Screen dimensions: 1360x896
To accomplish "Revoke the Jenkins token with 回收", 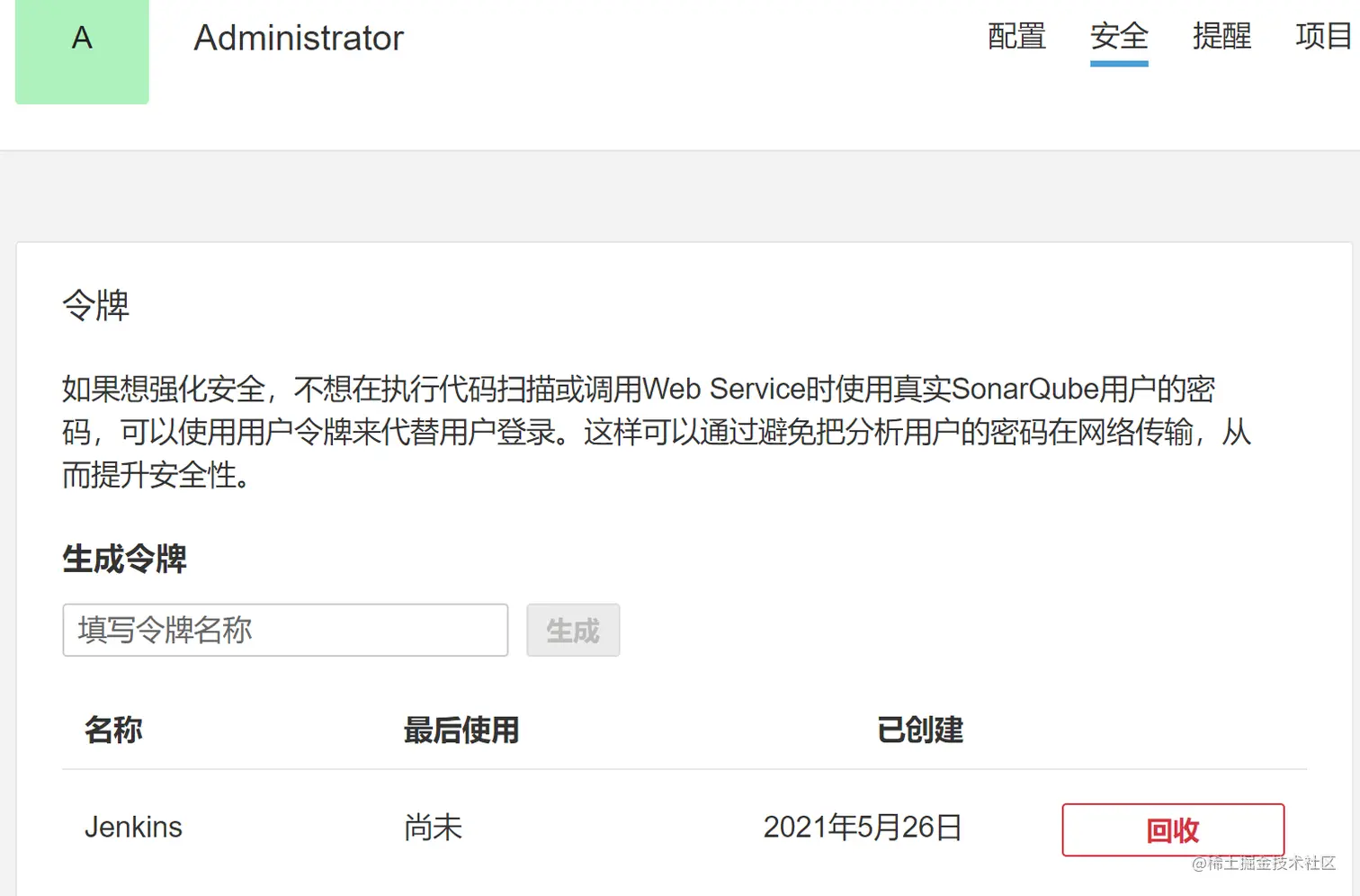I will coord(1173,829).
